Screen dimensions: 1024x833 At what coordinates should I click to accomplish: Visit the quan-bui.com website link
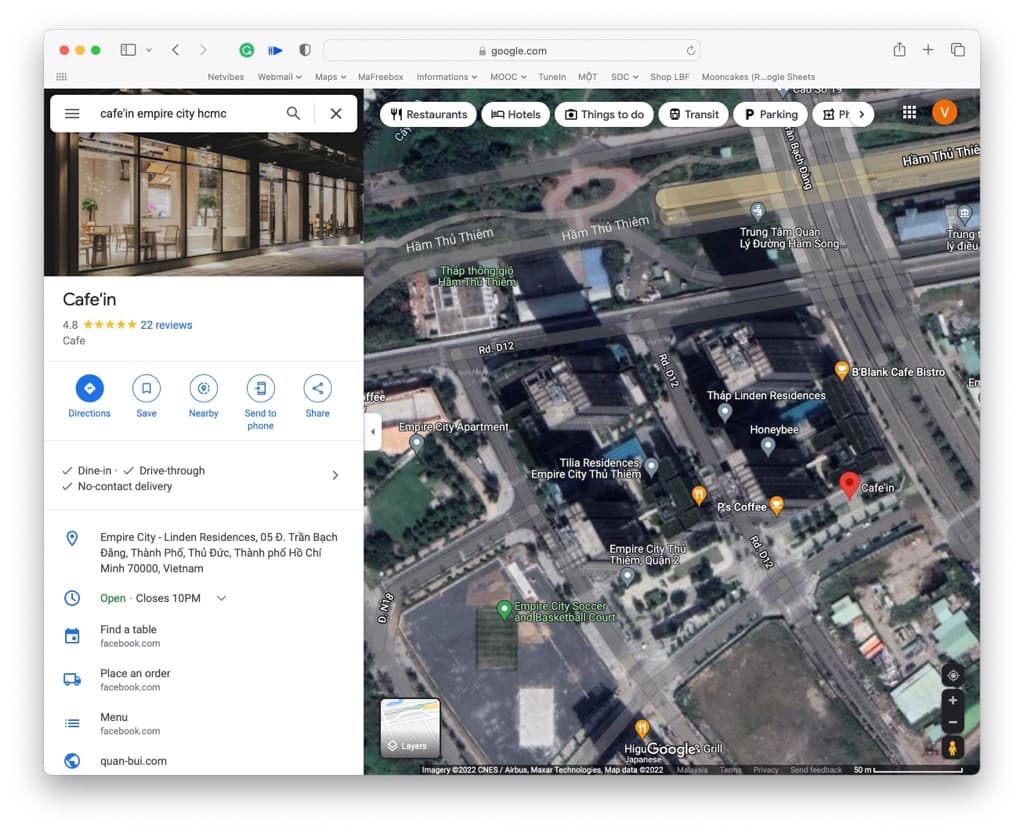click(204, 761)
